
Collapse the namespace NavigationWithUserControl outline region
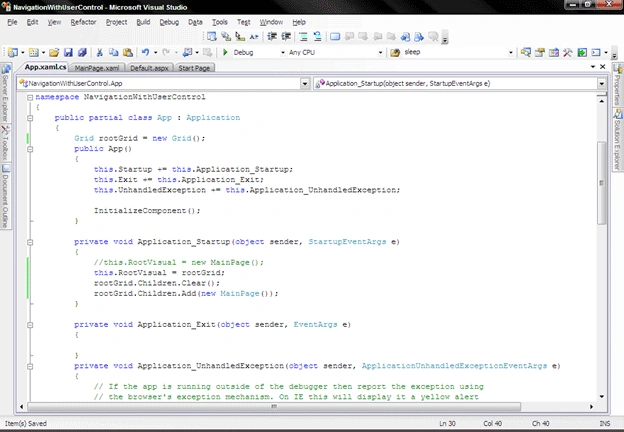pyautogui.click(x=30, y=97)
